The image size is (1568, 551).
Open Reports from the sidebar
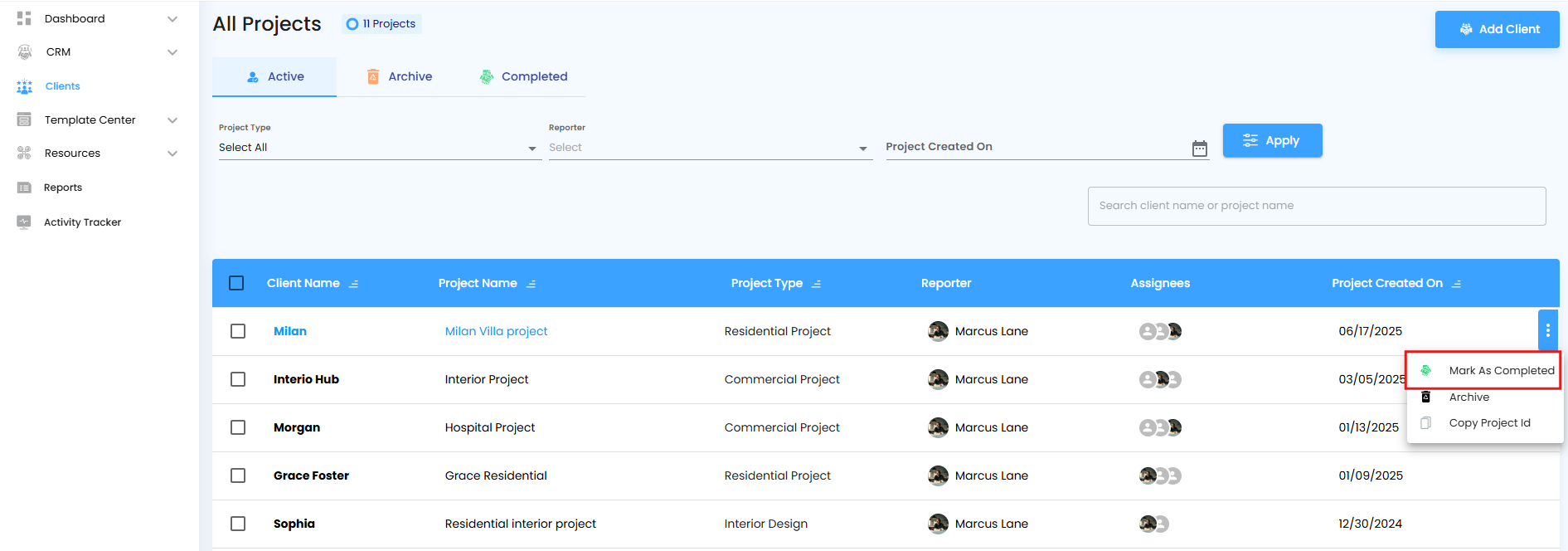[x=63, y=188]
